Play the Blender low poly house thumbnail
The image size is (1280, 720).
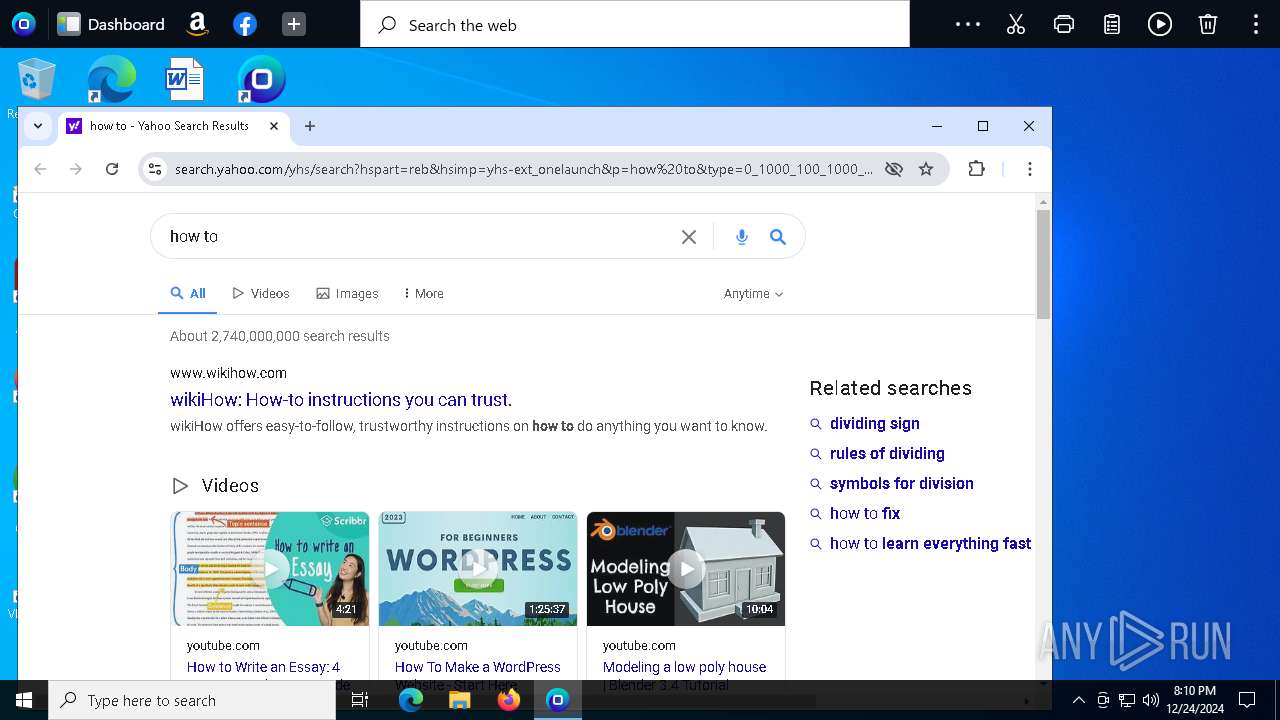686,569
